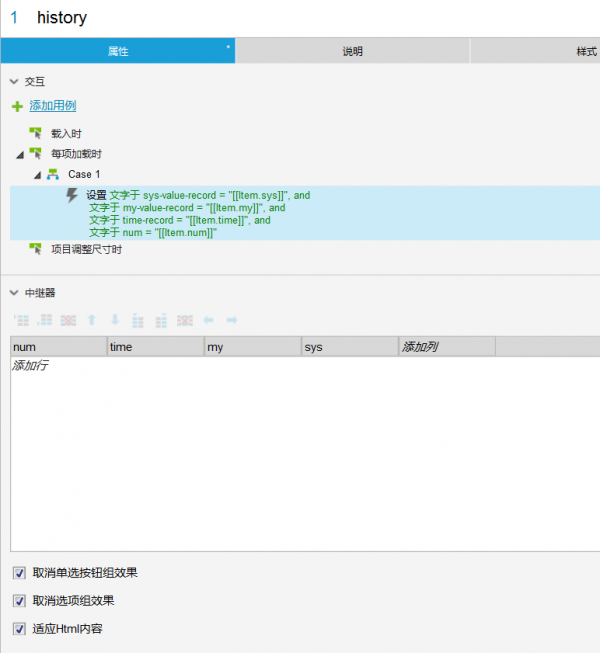Image resolution: width=600 pixels, height=653 pixels.
Task: Click the move column right arrow
Action: (231, 320)
